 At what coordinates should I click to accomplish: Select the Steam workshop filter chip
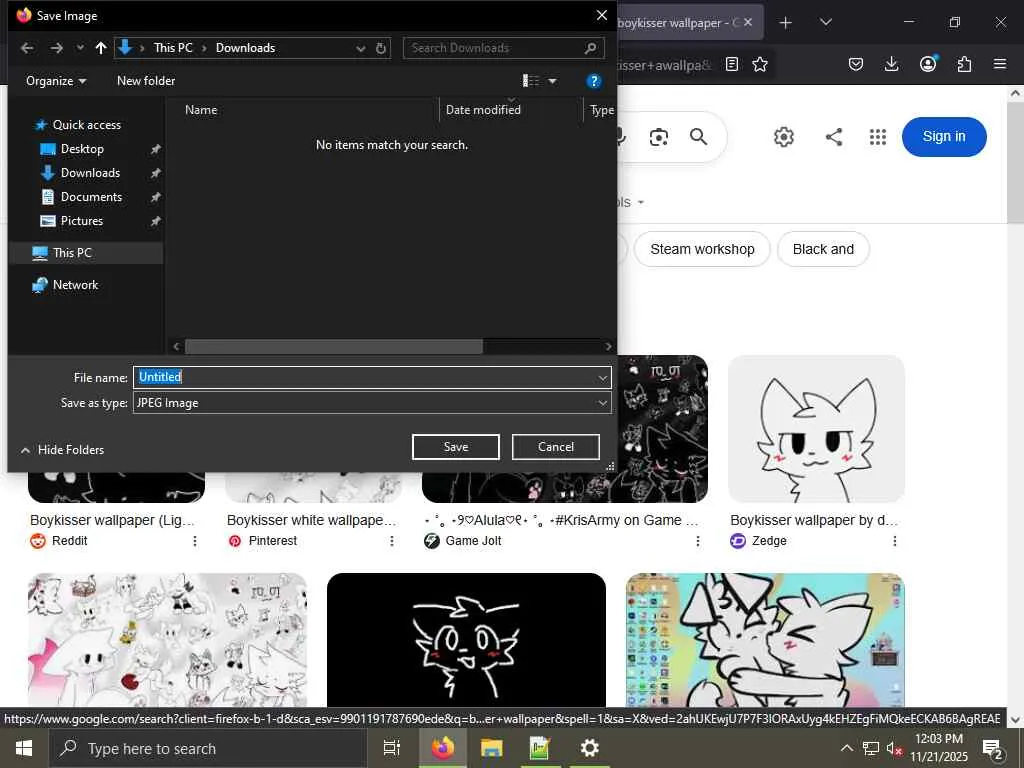(702, 249)
